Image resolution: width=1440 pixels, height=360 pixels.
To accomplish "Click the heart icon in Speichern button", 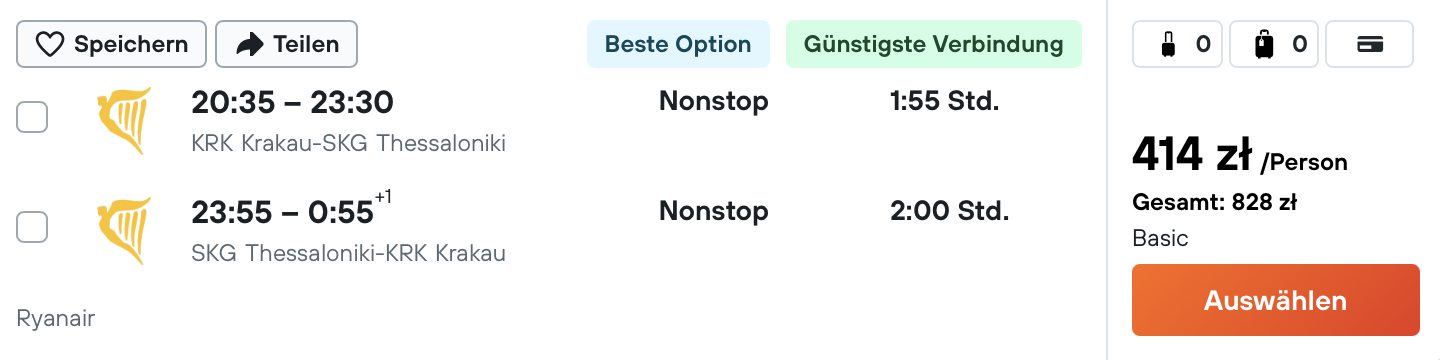I will (x=50, y=44).
